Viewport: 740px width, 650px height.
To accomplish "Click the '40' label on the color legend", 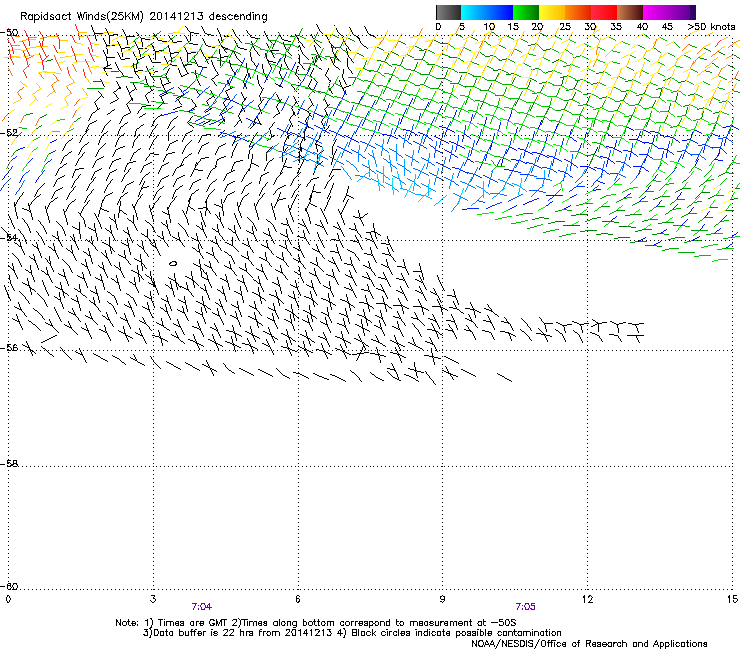I will pyautogui.click(x=642, y=27).
